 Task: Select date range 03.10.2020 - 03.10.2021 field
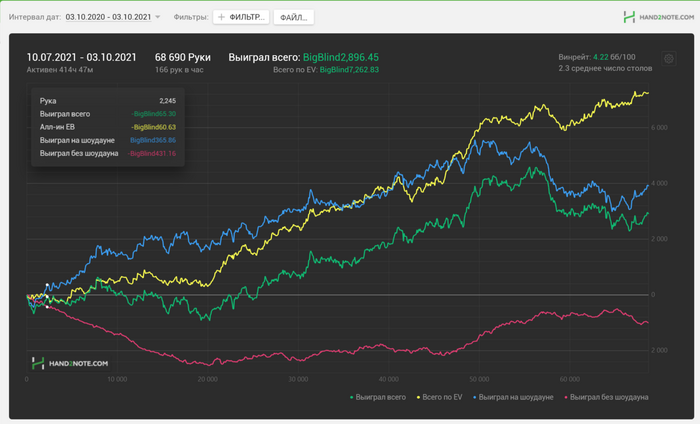click(108, 17)
